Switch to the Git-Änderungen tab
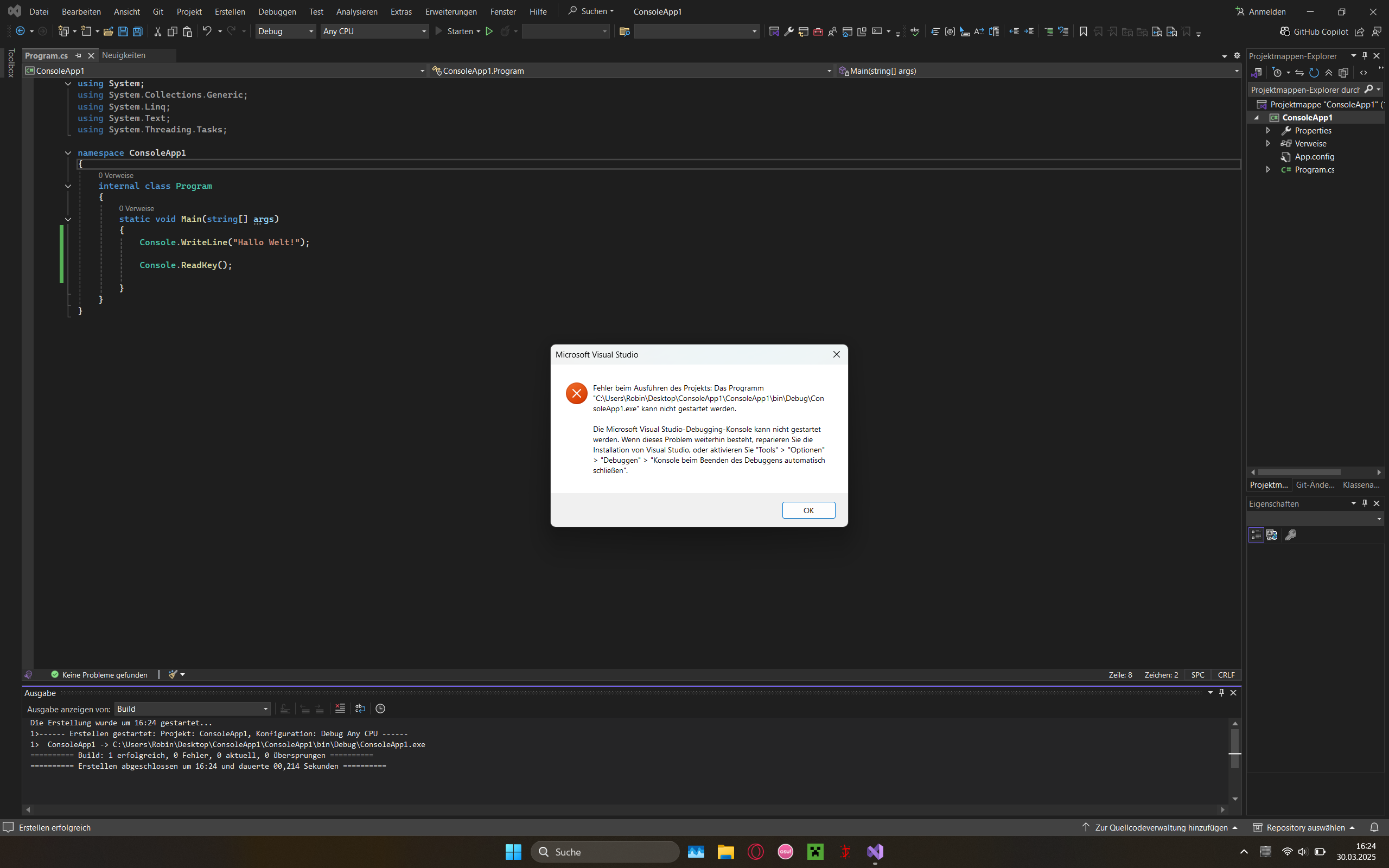The image size is (1389, 868). click(x=1315, y=484)
